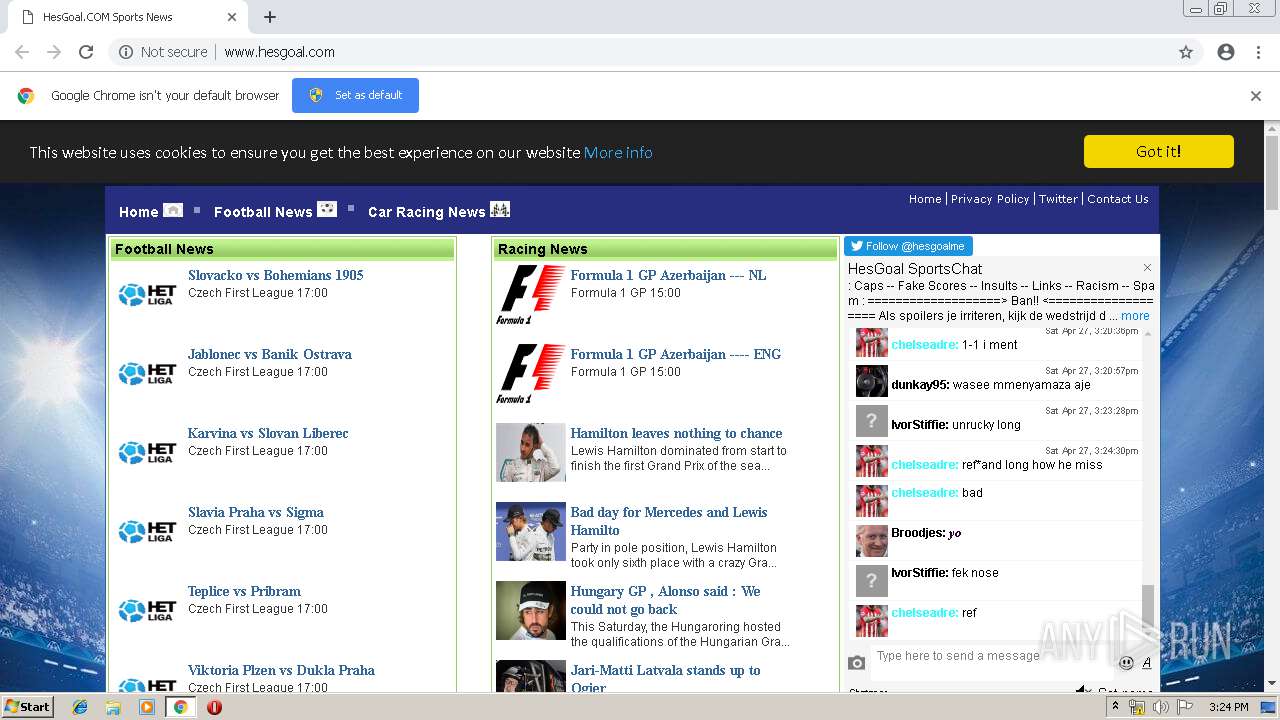The width and height of the screenshot is (1280, 720).
Task: Launch Internet Explorer from taskbar
Action: [x=80, y=707]
